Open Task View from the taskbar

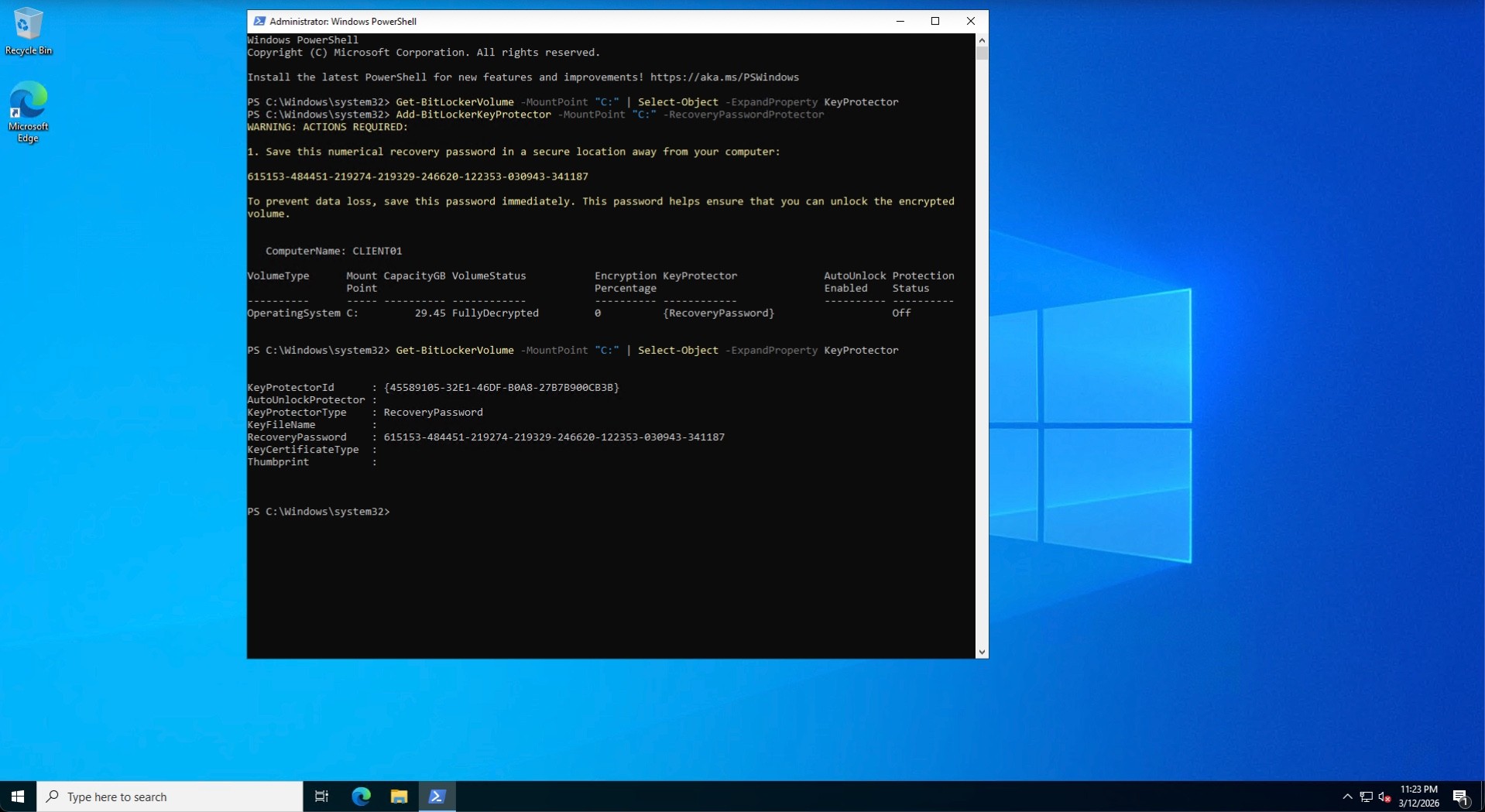(321, 797)
